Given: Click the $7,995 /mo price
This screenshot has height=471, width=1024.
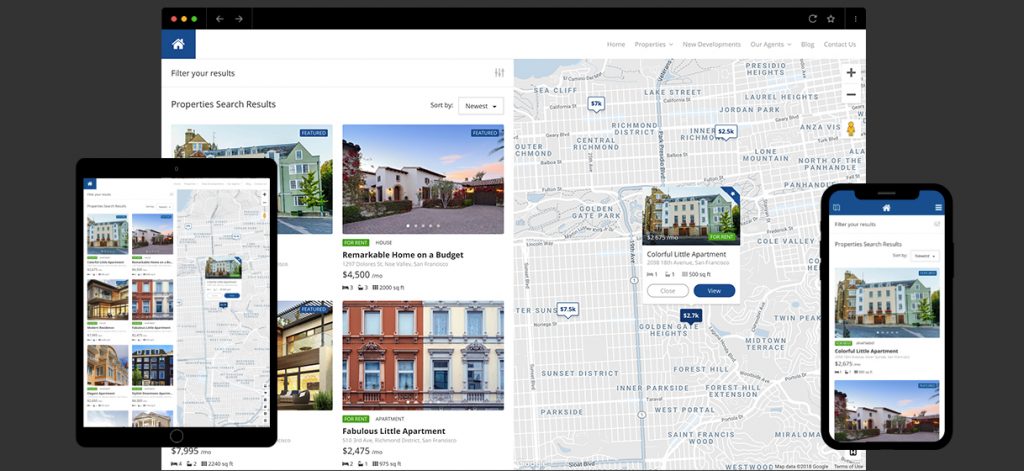Looking at the screenshot, I should (x=191, y=451).
